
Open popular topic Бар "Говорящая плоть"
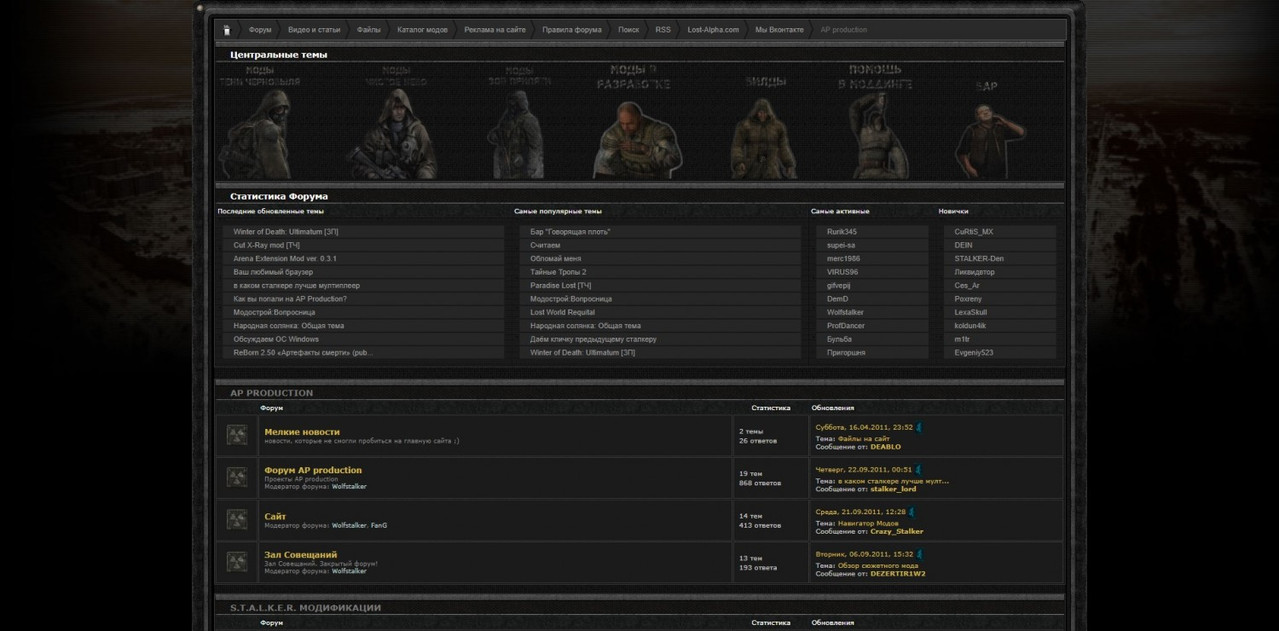[570, 231]
